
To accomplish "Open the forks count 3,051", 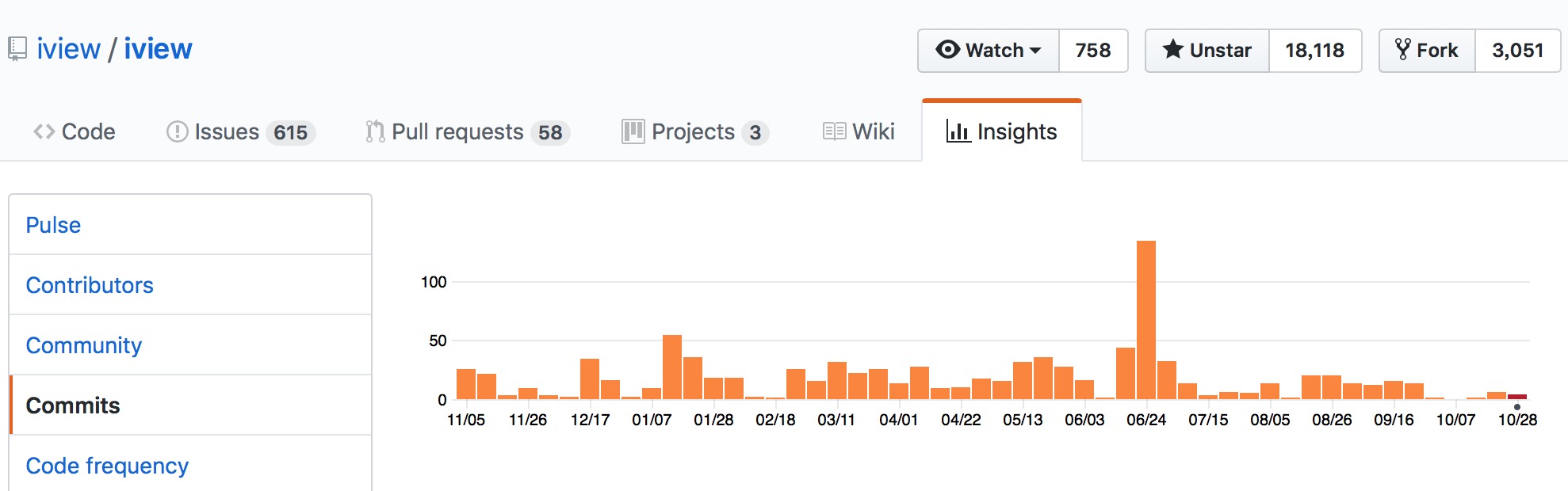I will coord(1518,51).
